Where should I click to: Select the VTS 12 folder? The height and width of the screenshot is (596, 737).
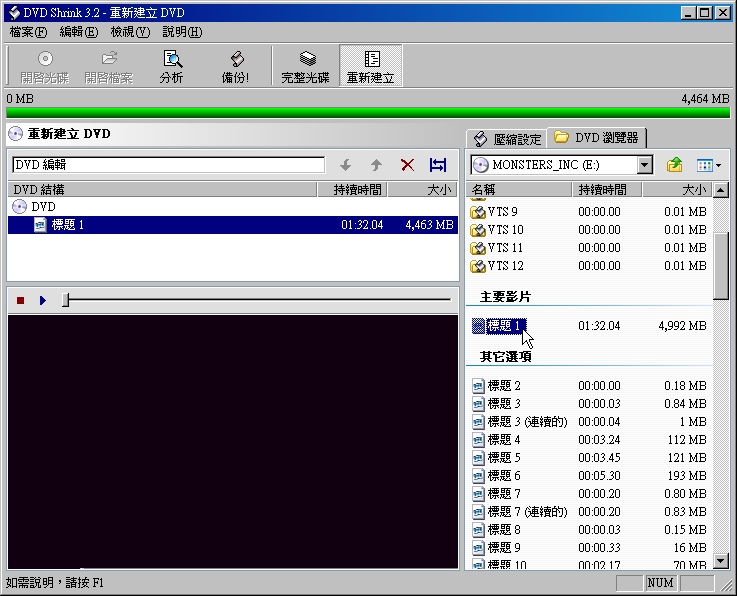(x=506, y=266)
